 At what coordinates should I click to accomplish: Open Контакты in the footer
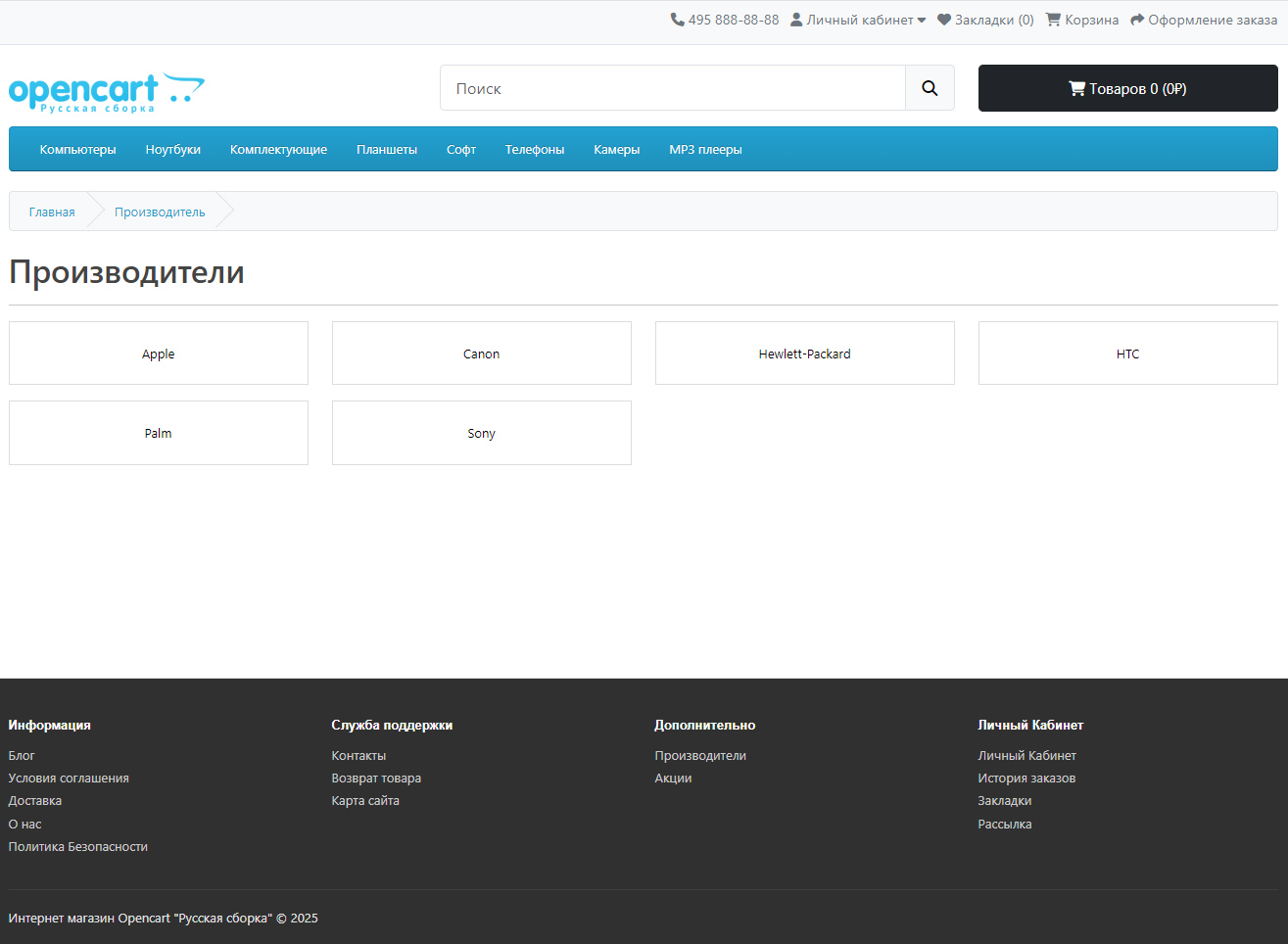(358, 755)
